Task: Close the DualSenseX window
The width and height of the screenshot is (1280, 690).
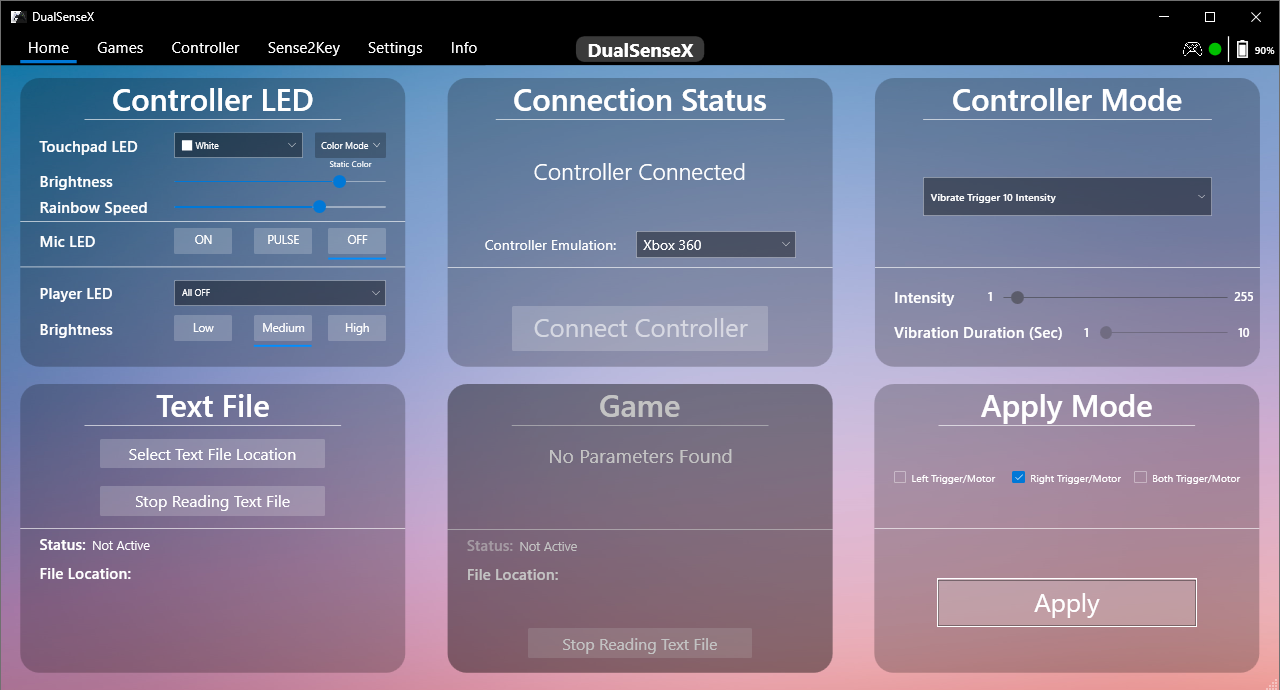Action: (x=1256, y=17)
